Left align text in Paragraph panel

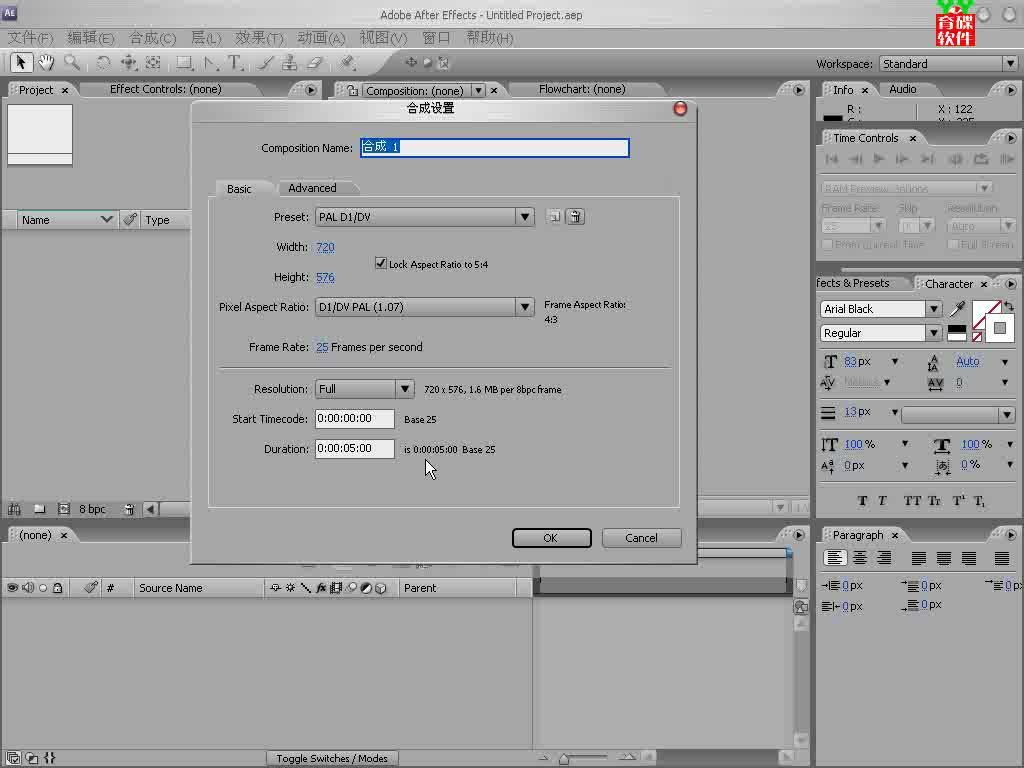835,558
